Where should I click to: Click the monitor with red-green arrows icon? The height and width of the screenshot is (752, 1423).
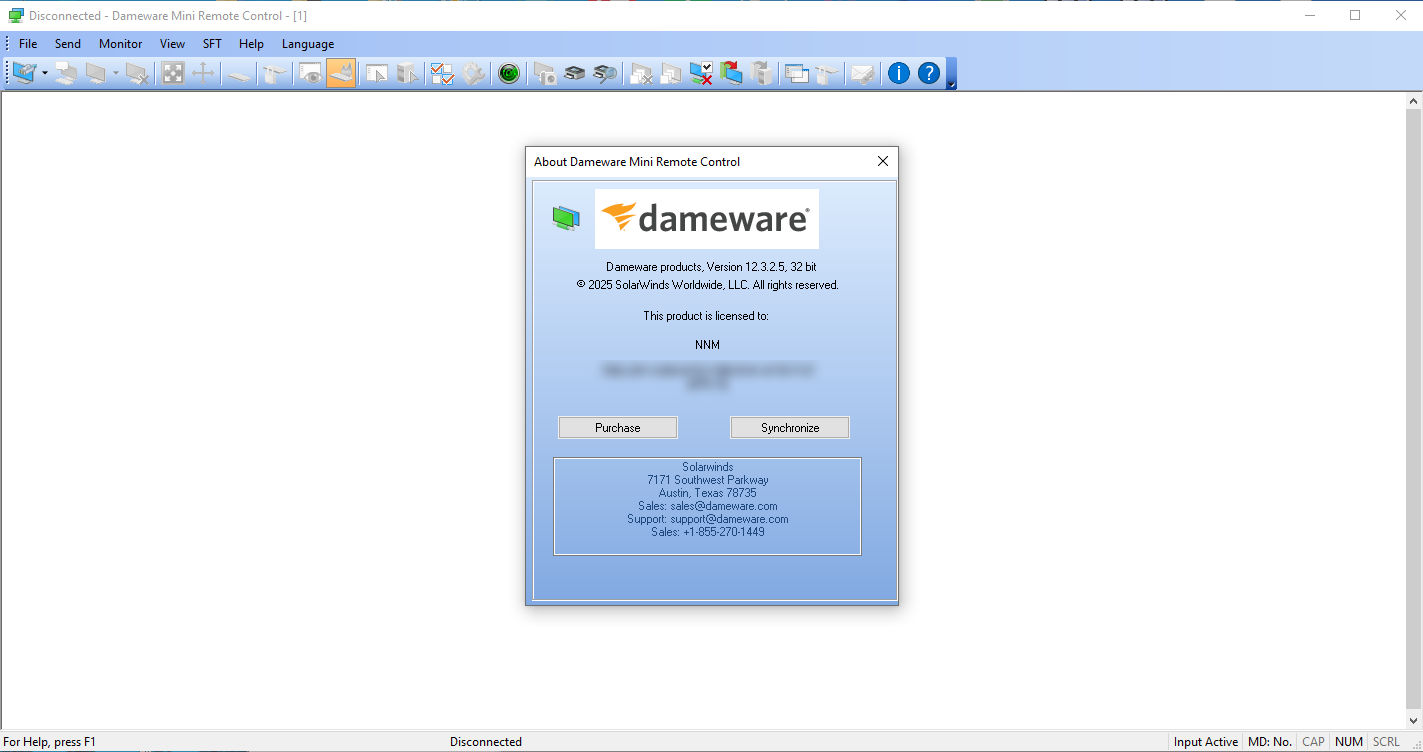(731, 73)
